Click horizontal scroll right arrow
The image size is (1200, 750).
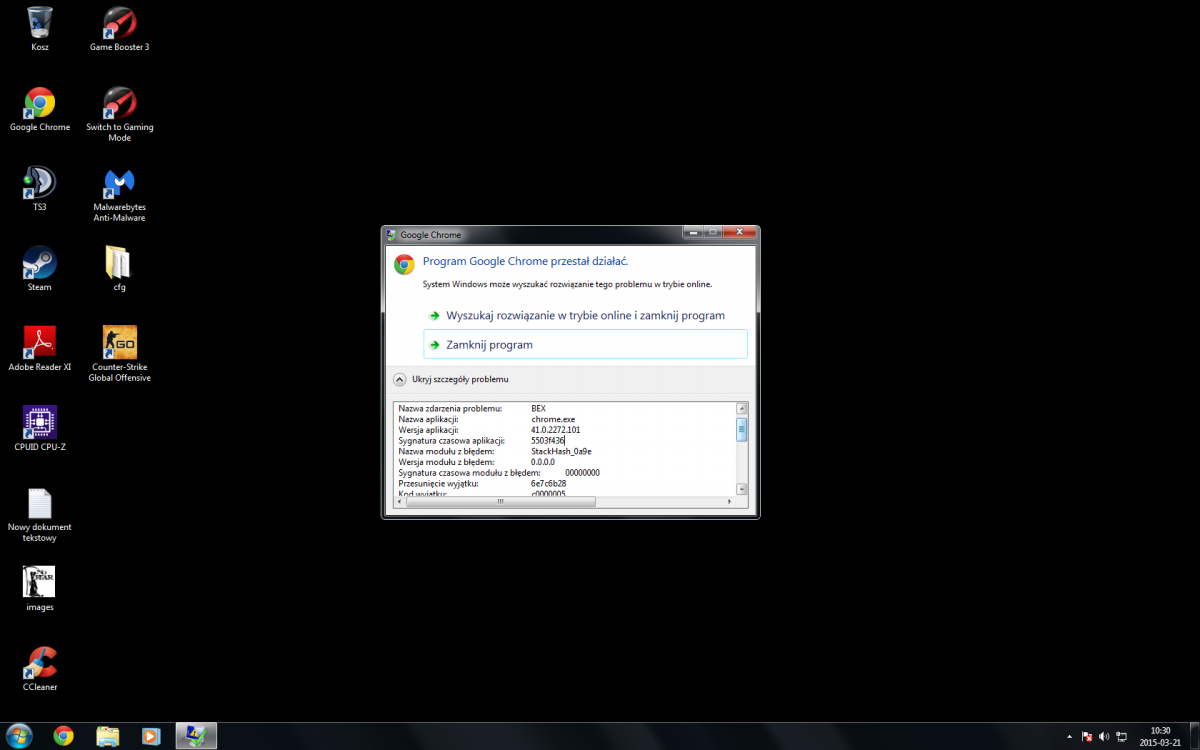729,502
